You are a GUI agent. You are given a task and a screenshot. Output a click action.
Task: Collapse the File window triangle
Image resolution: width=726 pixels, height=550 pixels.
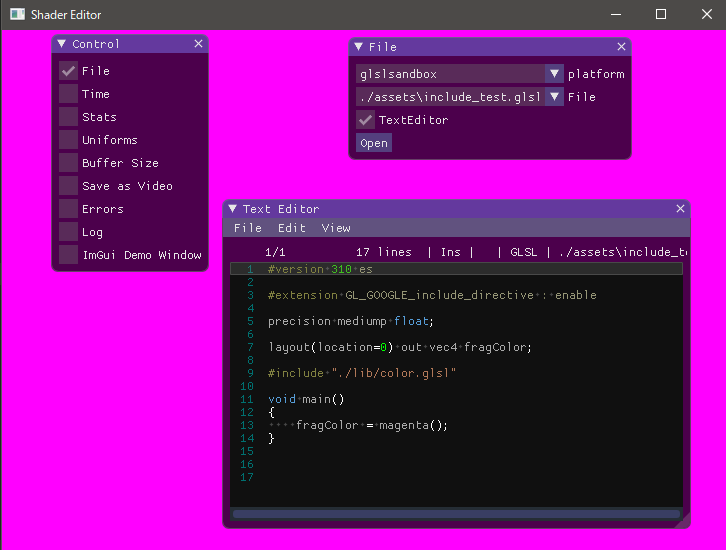[358, 46]
